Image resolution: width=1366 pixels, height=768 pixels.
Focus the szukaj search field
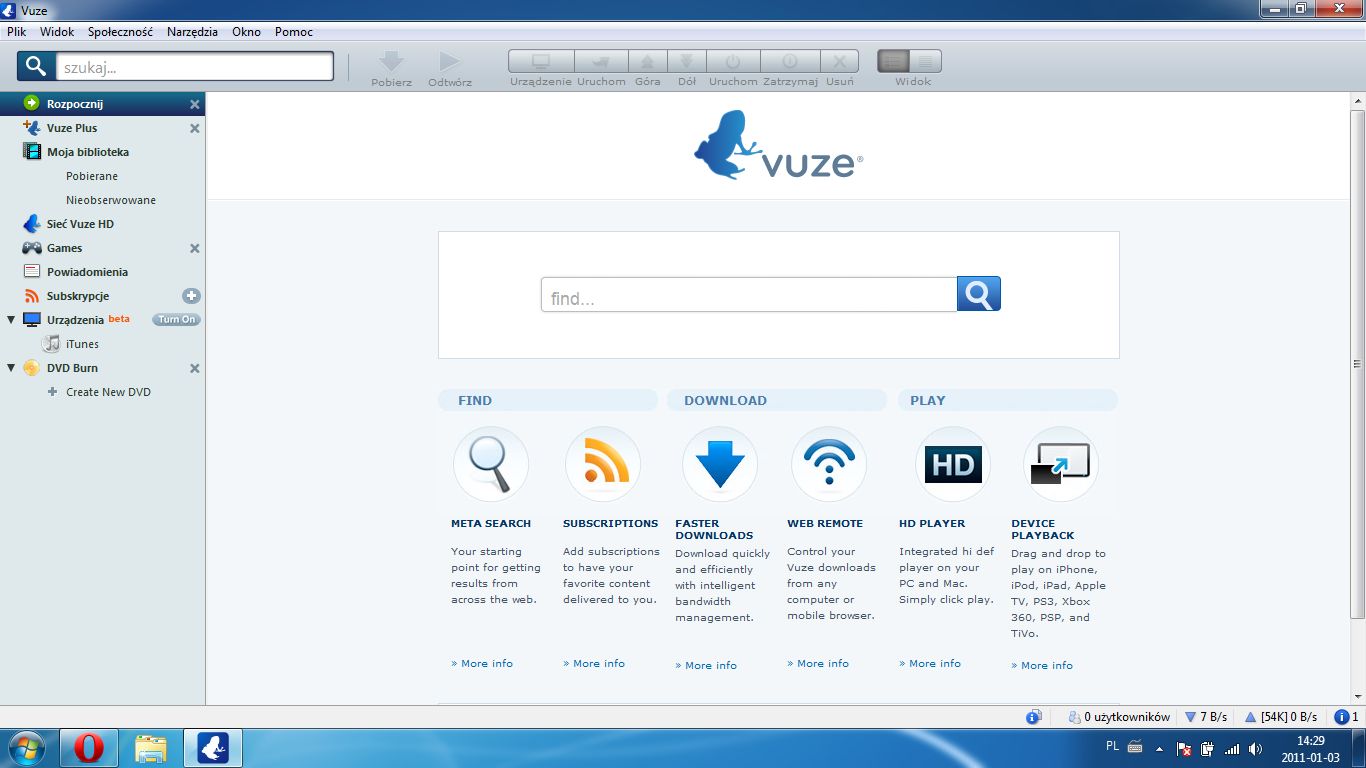click(194, 67)
